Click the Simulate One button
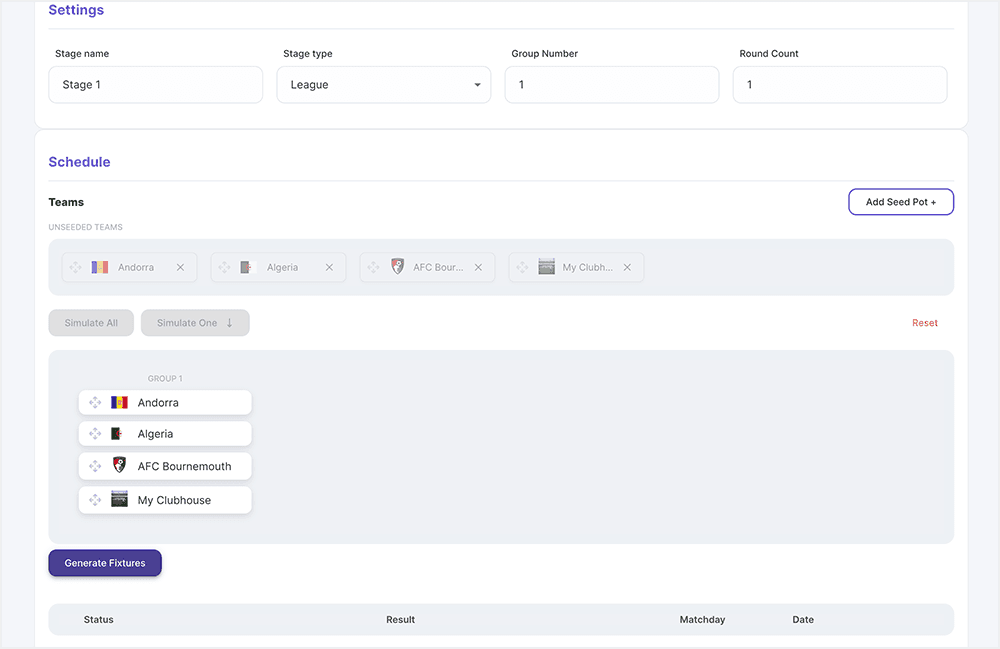 [x=195, y=323]
